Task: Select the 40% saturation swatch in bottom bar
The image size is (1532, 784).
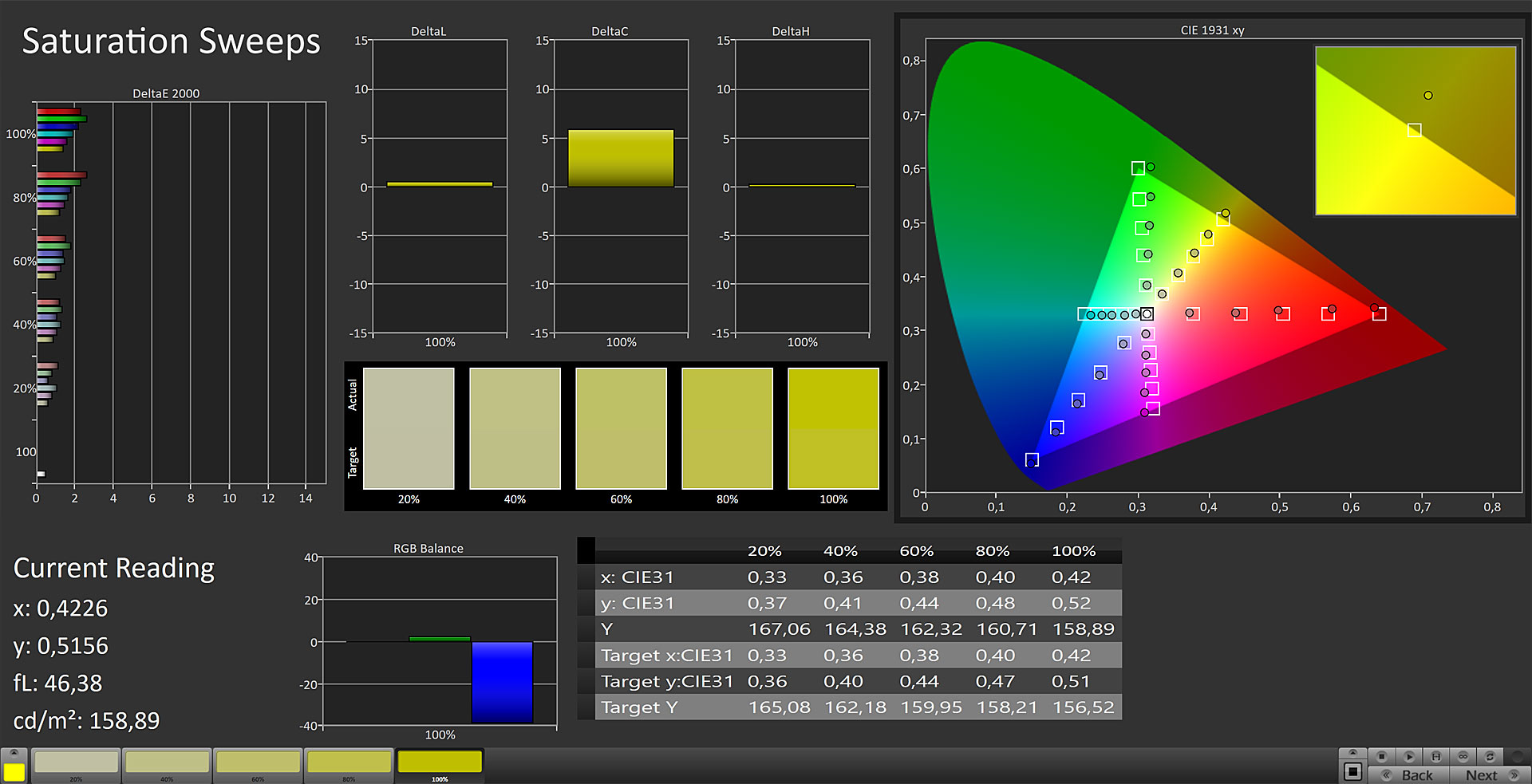Action: 167,763
